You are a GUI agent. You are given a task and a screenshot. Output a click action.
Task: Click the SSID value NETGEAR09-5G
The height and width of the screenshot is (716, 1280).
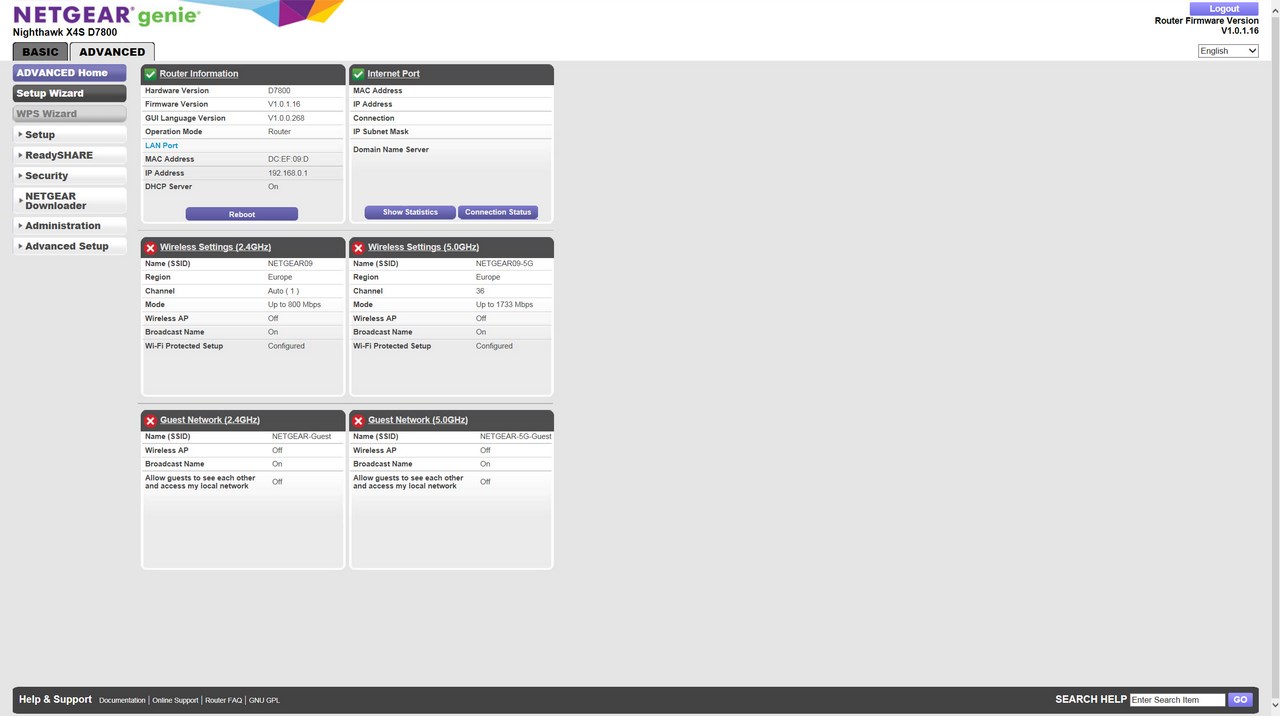point(505,264)
